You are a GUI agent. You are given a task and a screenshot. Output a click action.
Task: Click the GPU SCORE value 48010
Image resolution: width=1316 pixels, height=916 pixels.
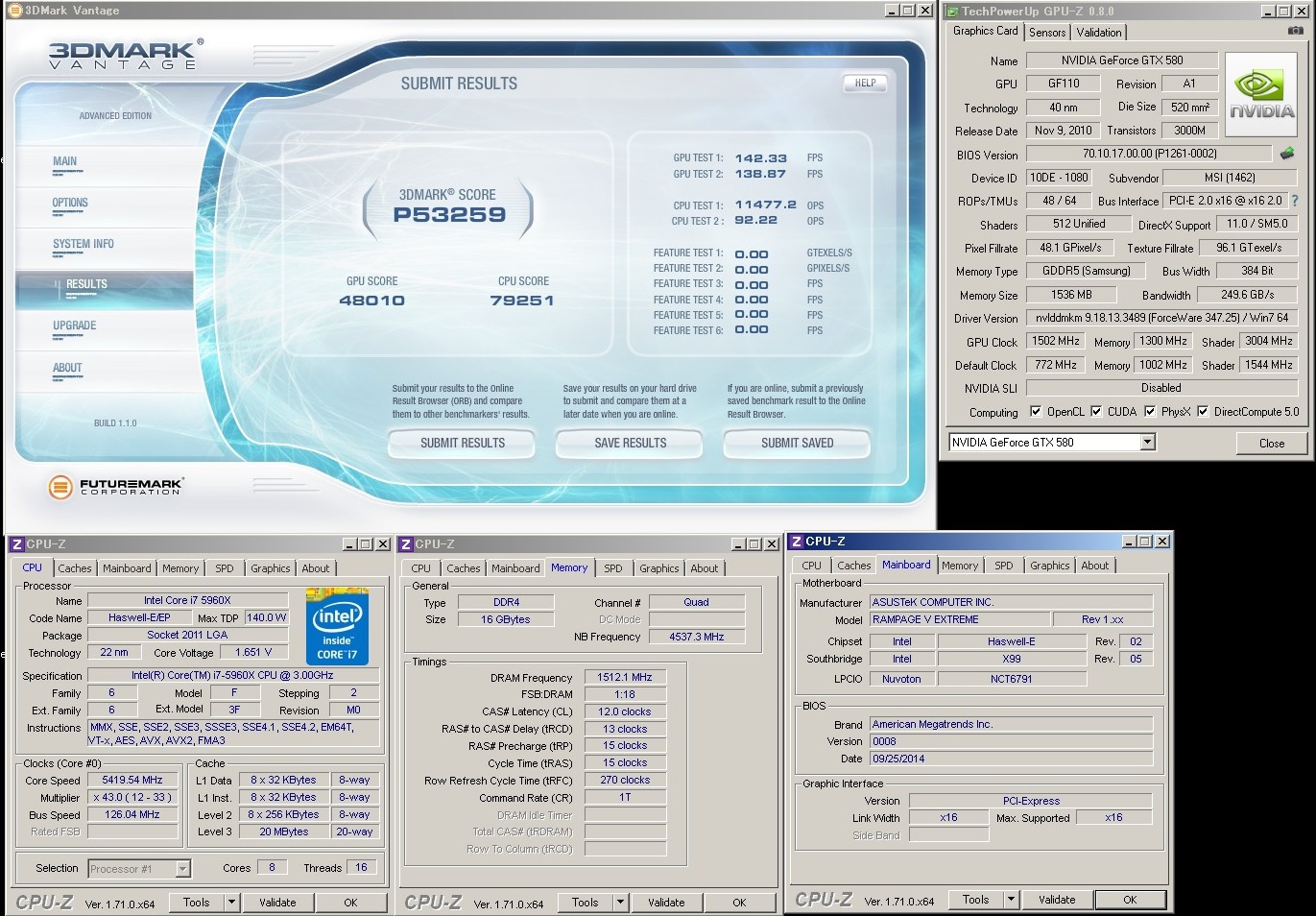(371, 301)
